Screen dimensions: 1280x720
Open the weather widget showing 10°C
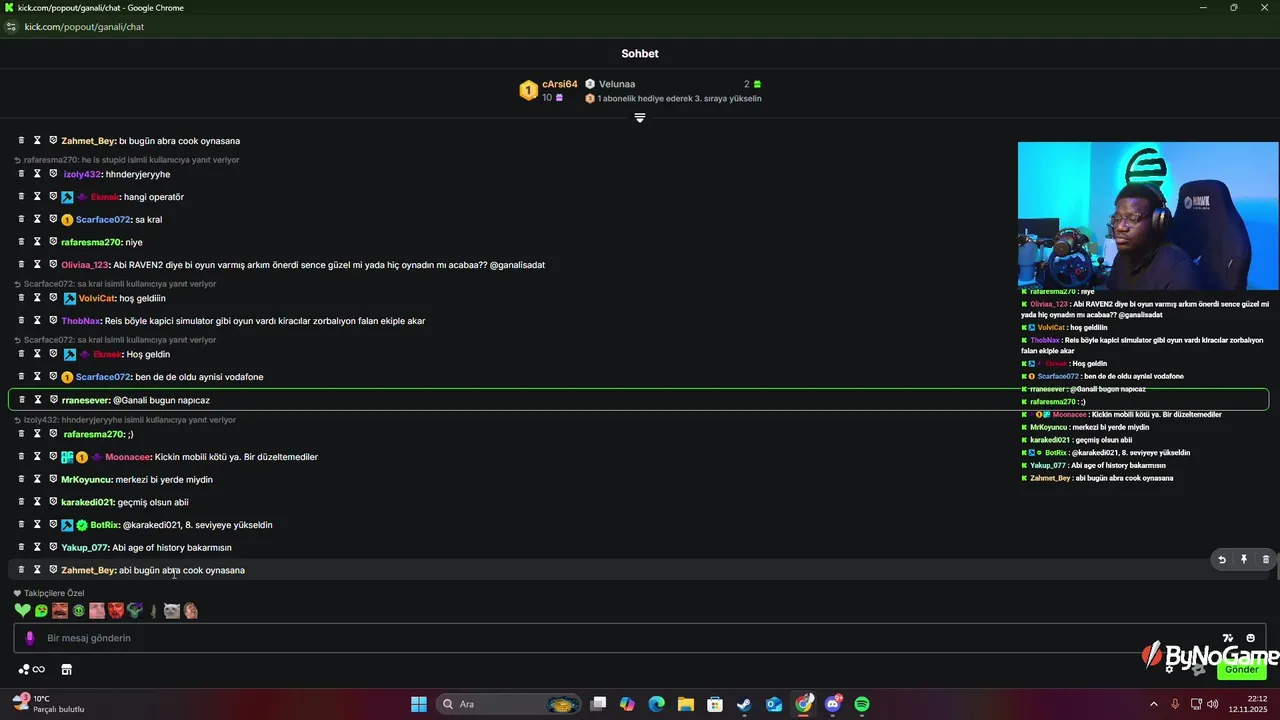tap(48, 704)
